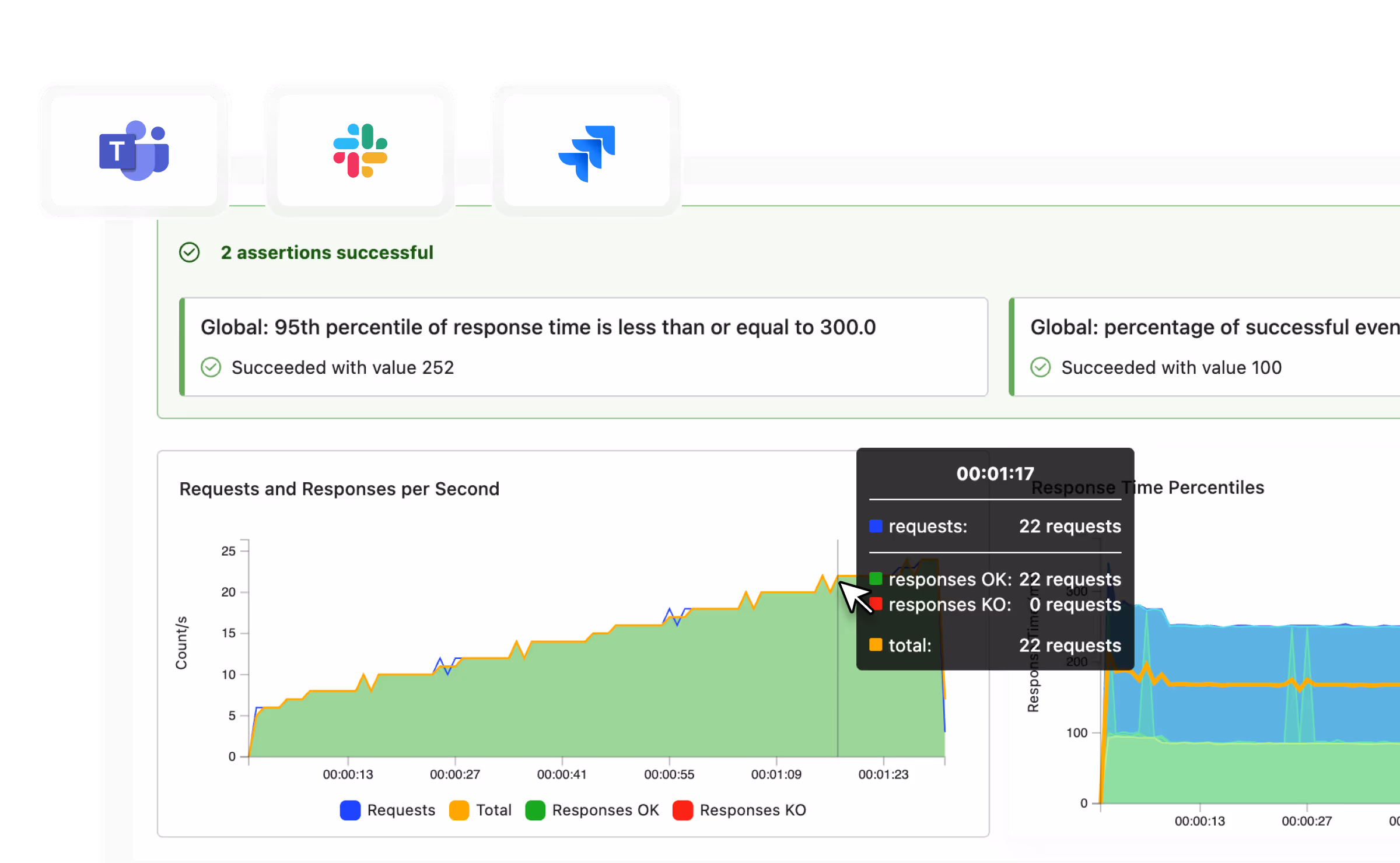This screenshot has height=863, width=1400.
Task: Toggle the Requests series in legend
Action: 401,810
